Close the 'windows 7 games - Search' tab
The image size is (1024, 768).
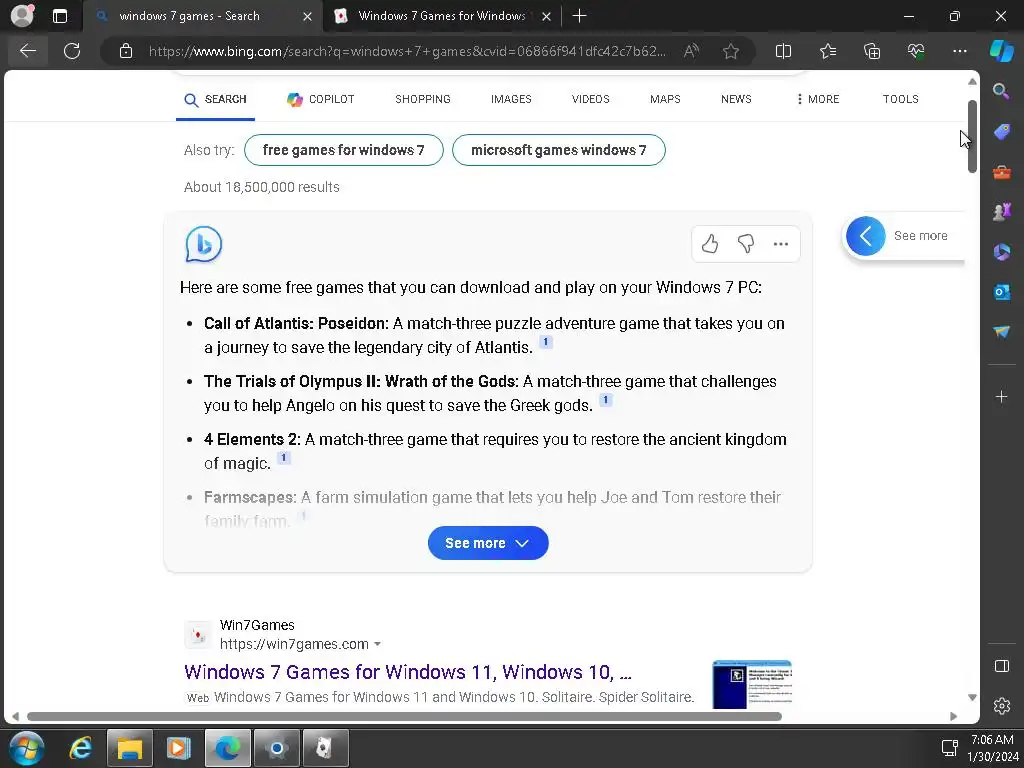[x=307, y=16]
